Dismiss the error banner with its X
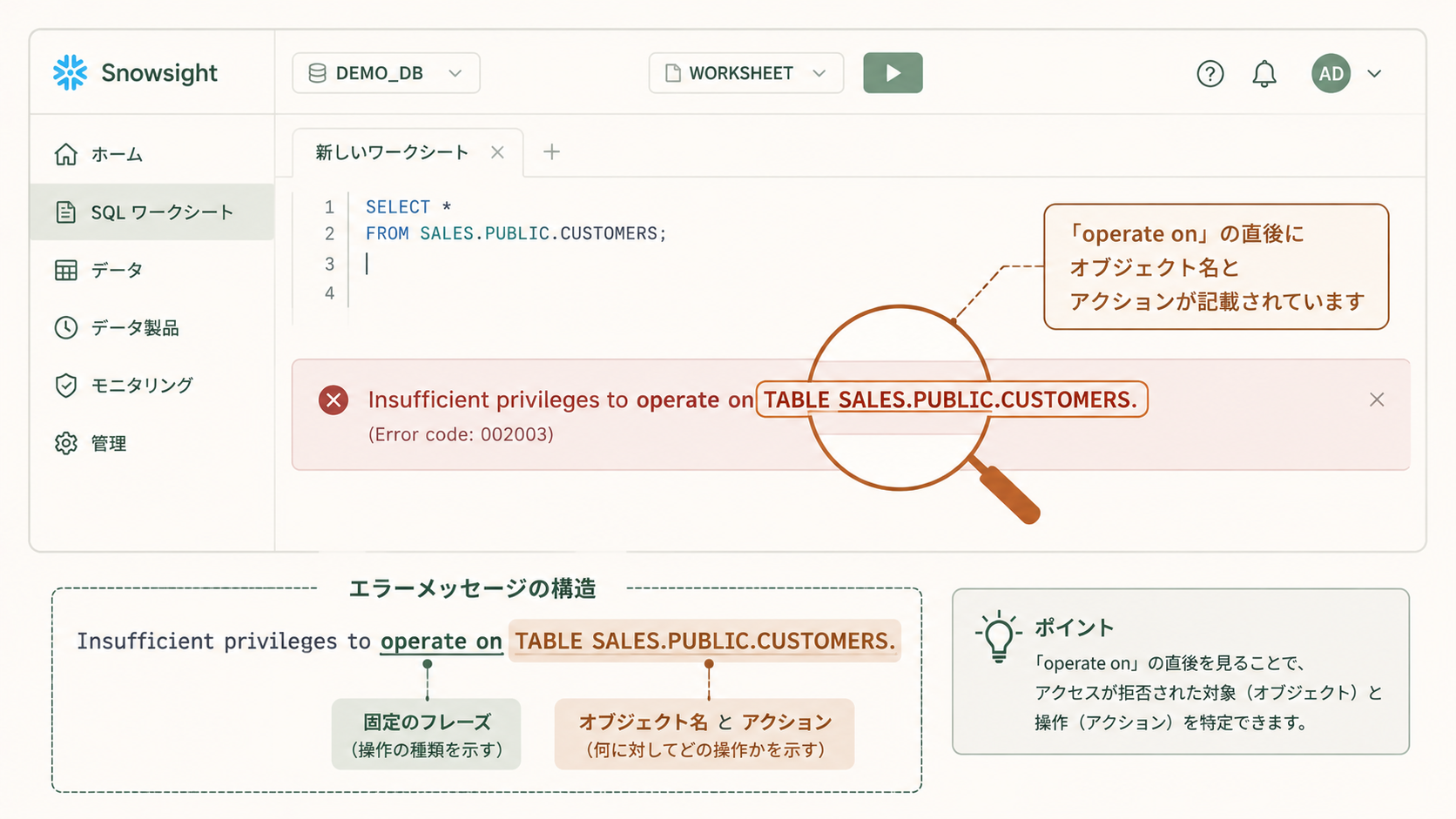Viewport: 1456px width, 819px height. [x=1377, y=399]
